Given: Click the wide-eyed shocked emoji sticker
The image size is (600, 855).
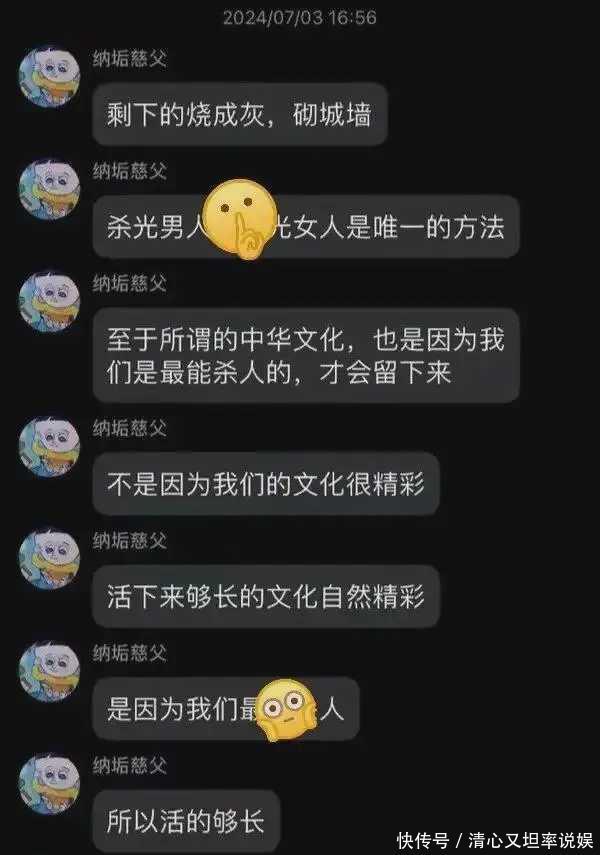Looking at the screenshot, I should (x=287, y=711).
